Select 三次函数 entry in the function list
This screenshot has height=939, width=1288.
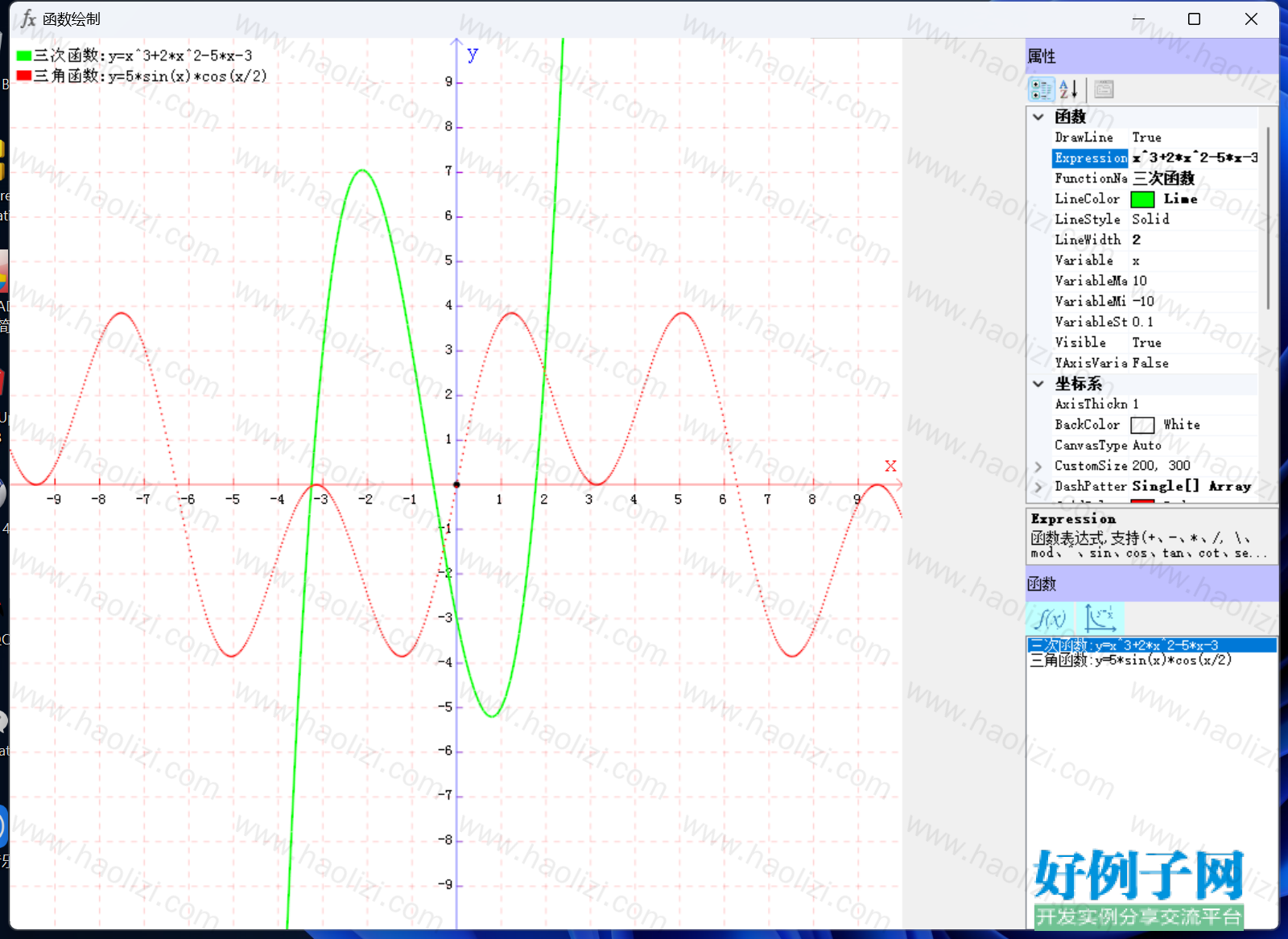point(1152,645)
